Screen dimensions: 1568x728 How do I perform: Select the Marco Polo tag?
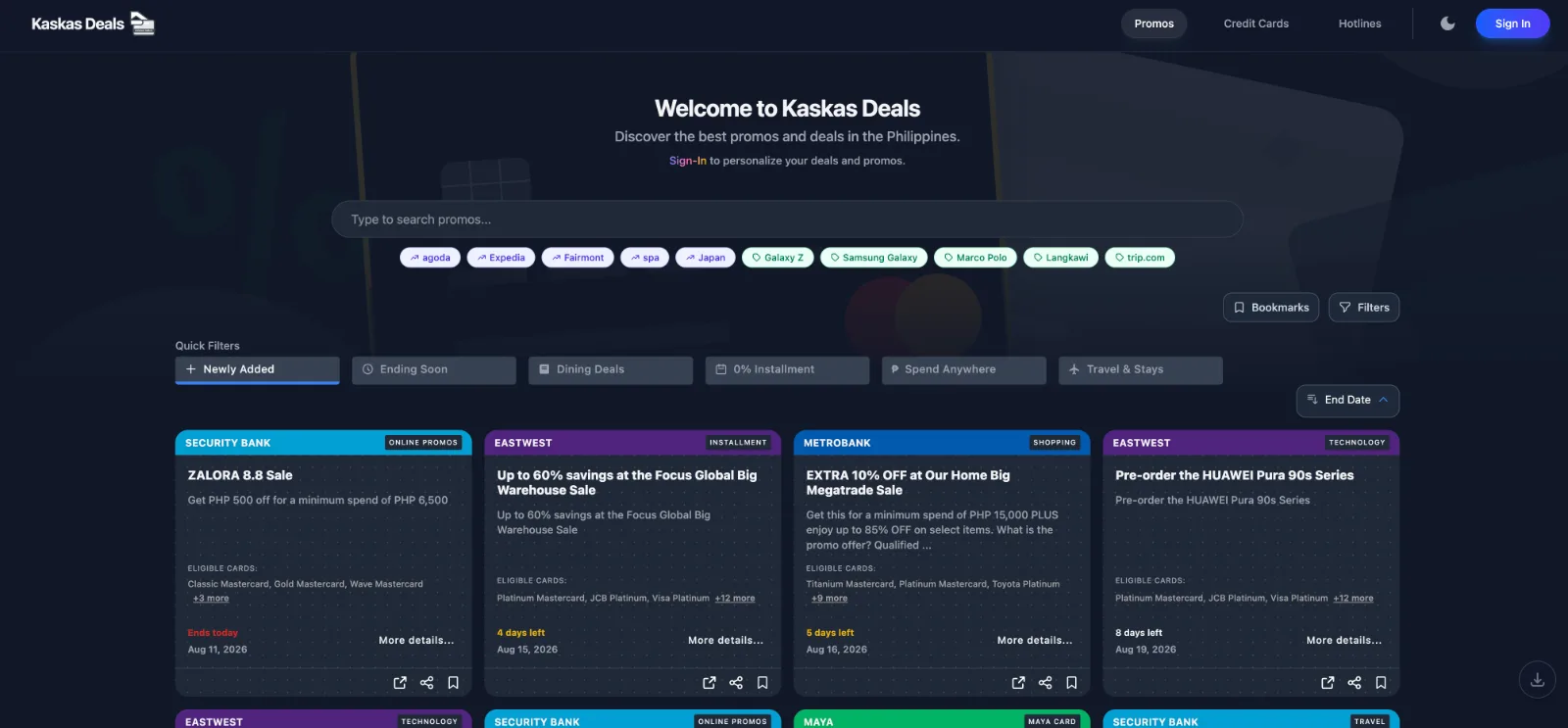(x=975, y=258)
